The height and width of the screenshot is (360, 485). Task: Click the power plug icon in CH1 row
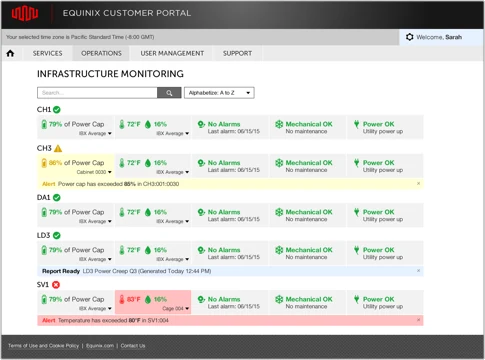pyautogui.click(x=356, y=124)
